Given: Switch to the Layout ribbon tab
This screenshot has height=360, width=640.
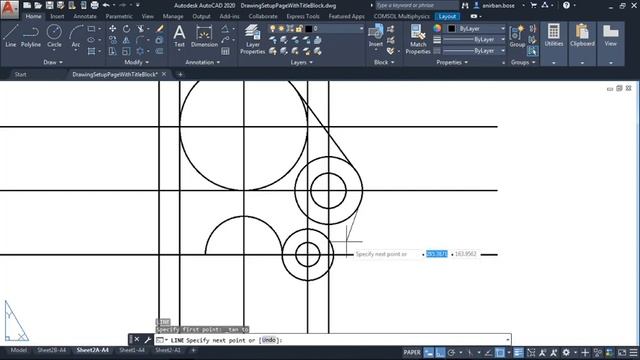Looking at the screenshot, I should pyautogui.click(x=447, y=16).
